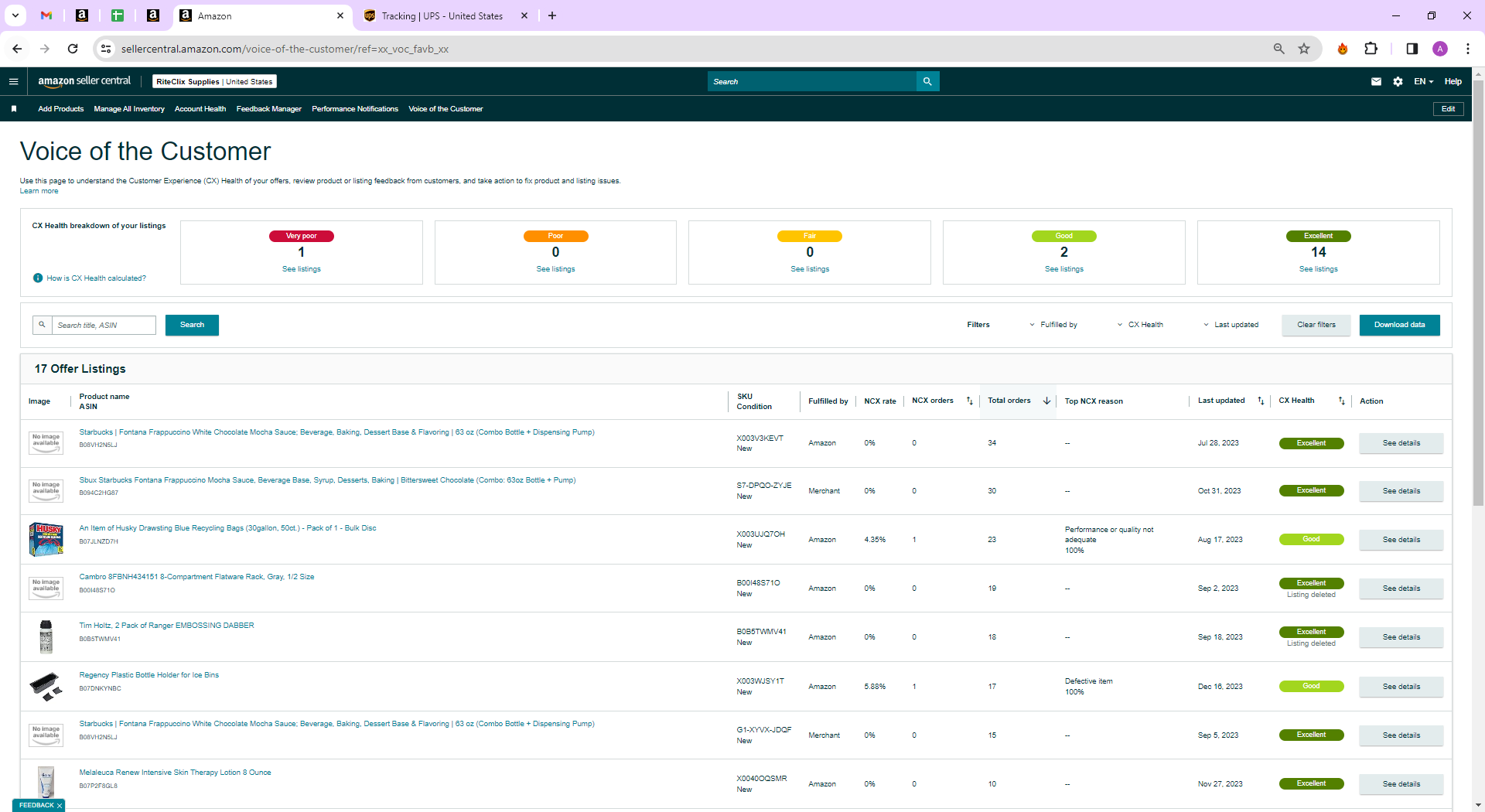Switch to the pinned Gmail tab
Screen dimensions: 1485x812
[46, 15]
